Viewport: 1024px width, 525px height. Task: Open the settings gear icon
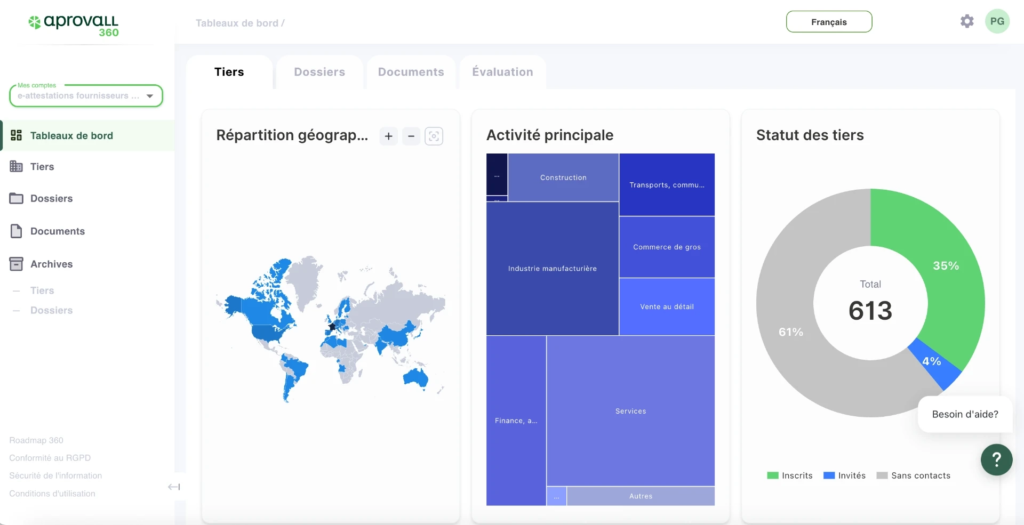(x=967, y=22)
